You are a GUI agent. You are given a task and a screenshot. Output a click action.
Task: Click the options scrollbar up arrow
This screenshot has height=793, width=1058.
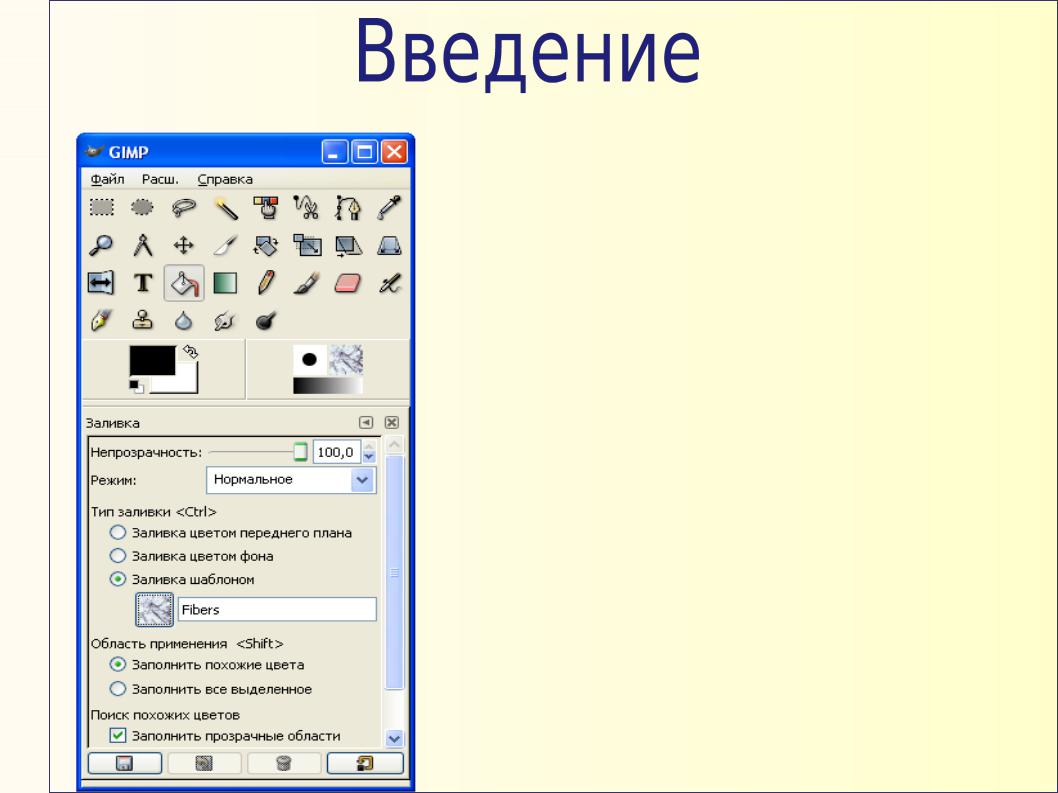pyautogui.click(x=395, y=444)
